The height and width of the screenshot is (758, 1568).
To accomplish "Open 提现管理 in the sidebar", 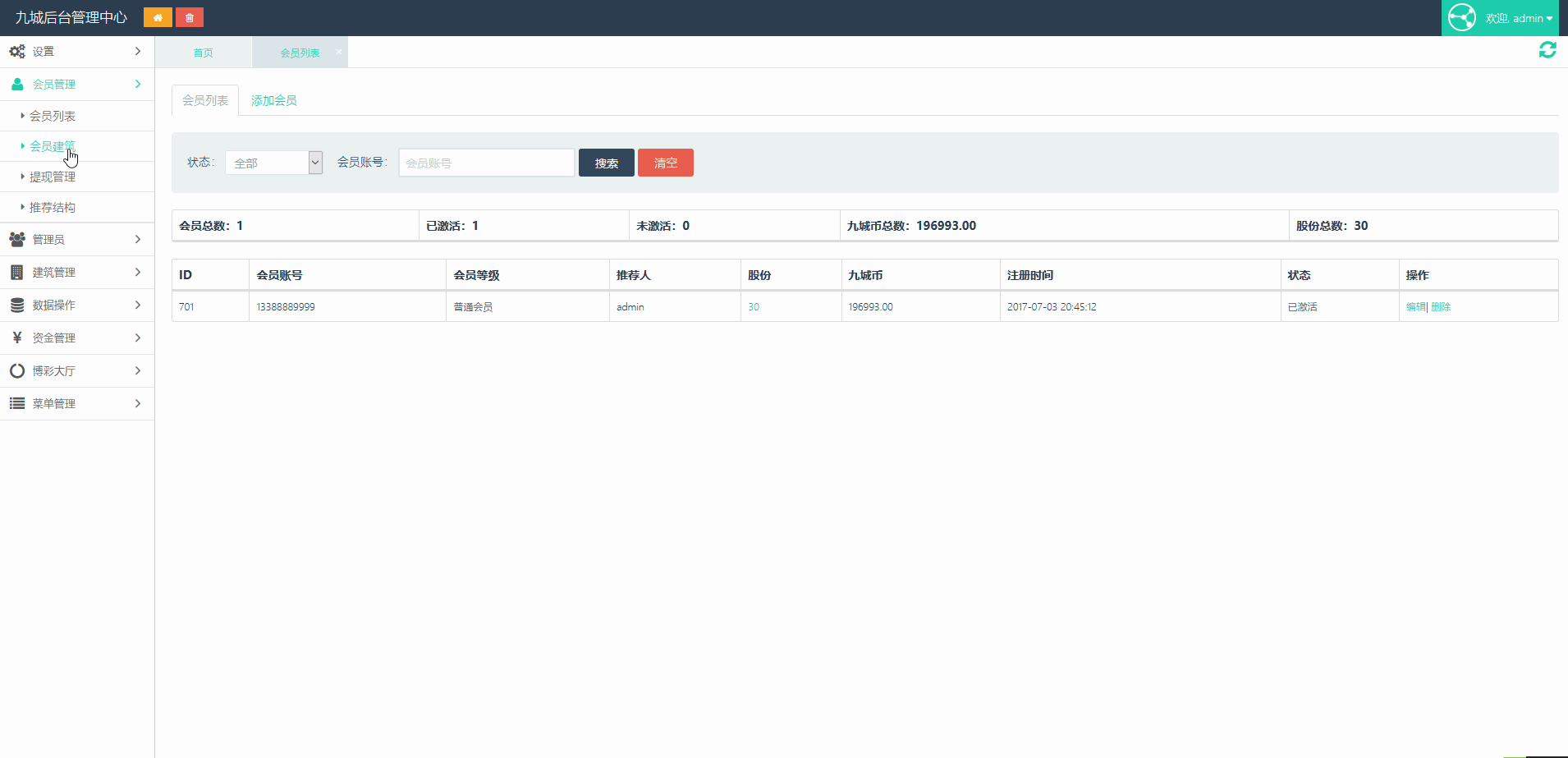I will click(x=53, y=177).
